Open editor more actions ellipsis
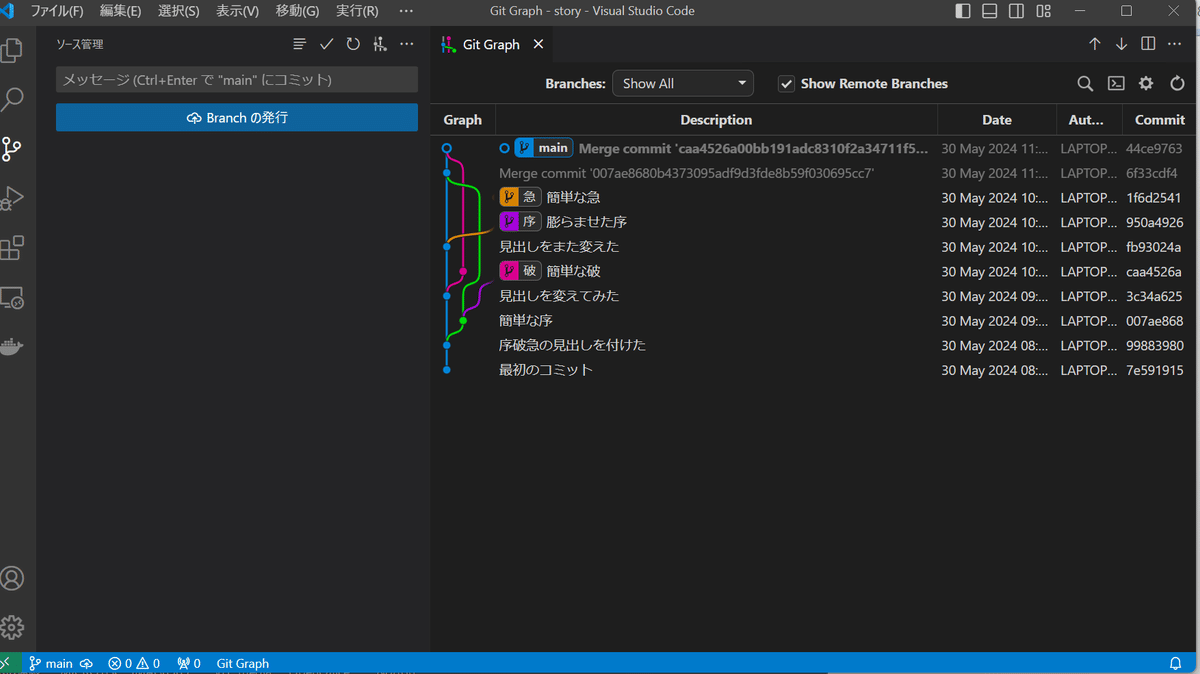 (x=1175, y=44)
